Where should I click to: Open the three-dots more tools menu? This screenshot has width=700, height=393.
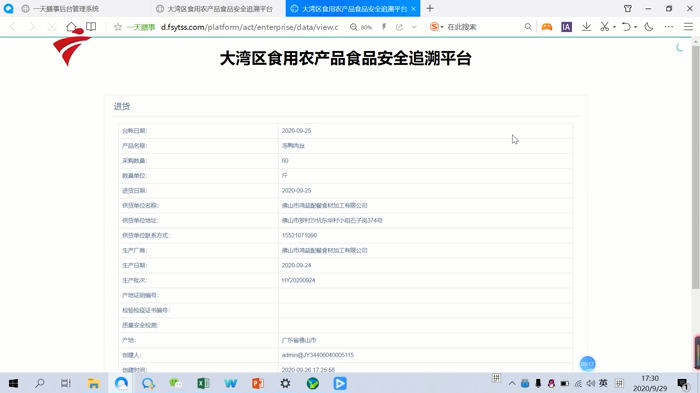pyautogui.click(x=669, y=27)
